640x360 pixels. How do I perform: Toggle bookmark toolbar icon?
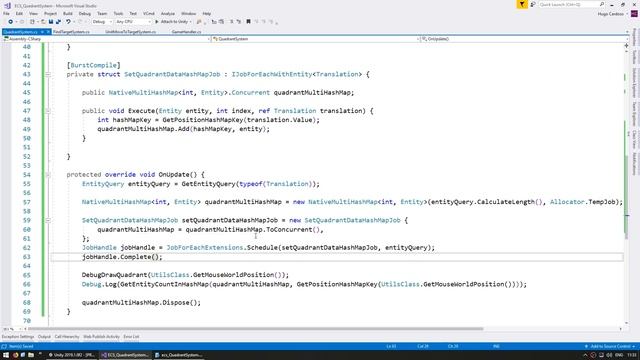(x=248, y=22)
